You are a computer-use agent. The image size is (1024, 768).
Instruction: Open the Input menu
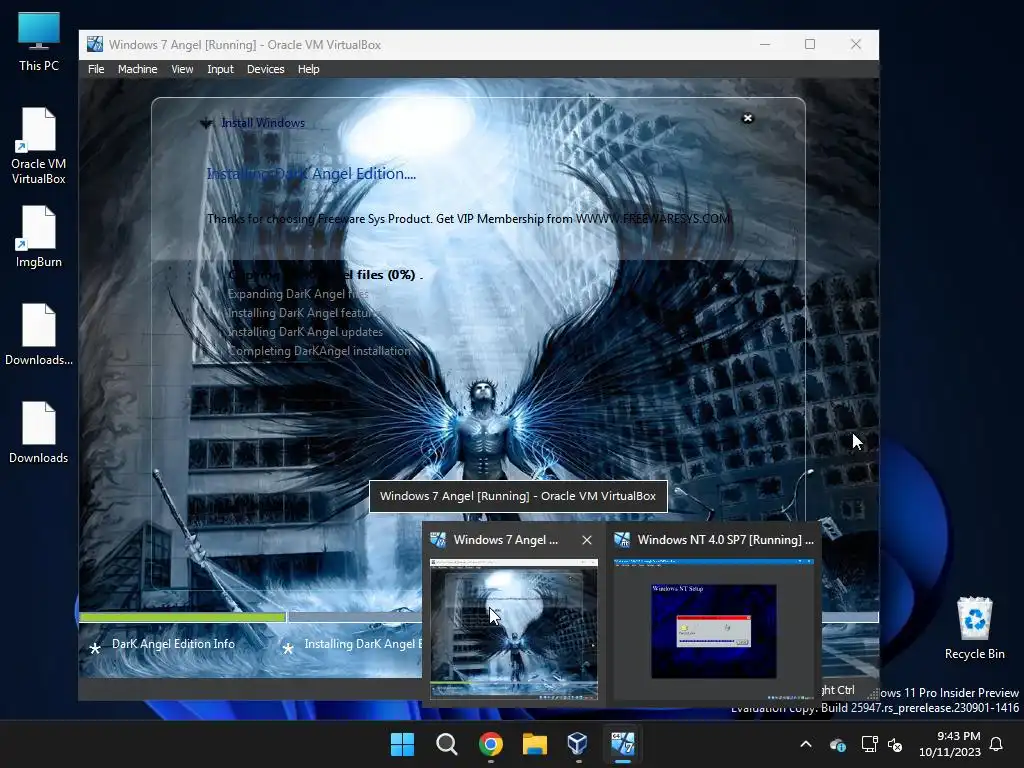coord(220,69)
